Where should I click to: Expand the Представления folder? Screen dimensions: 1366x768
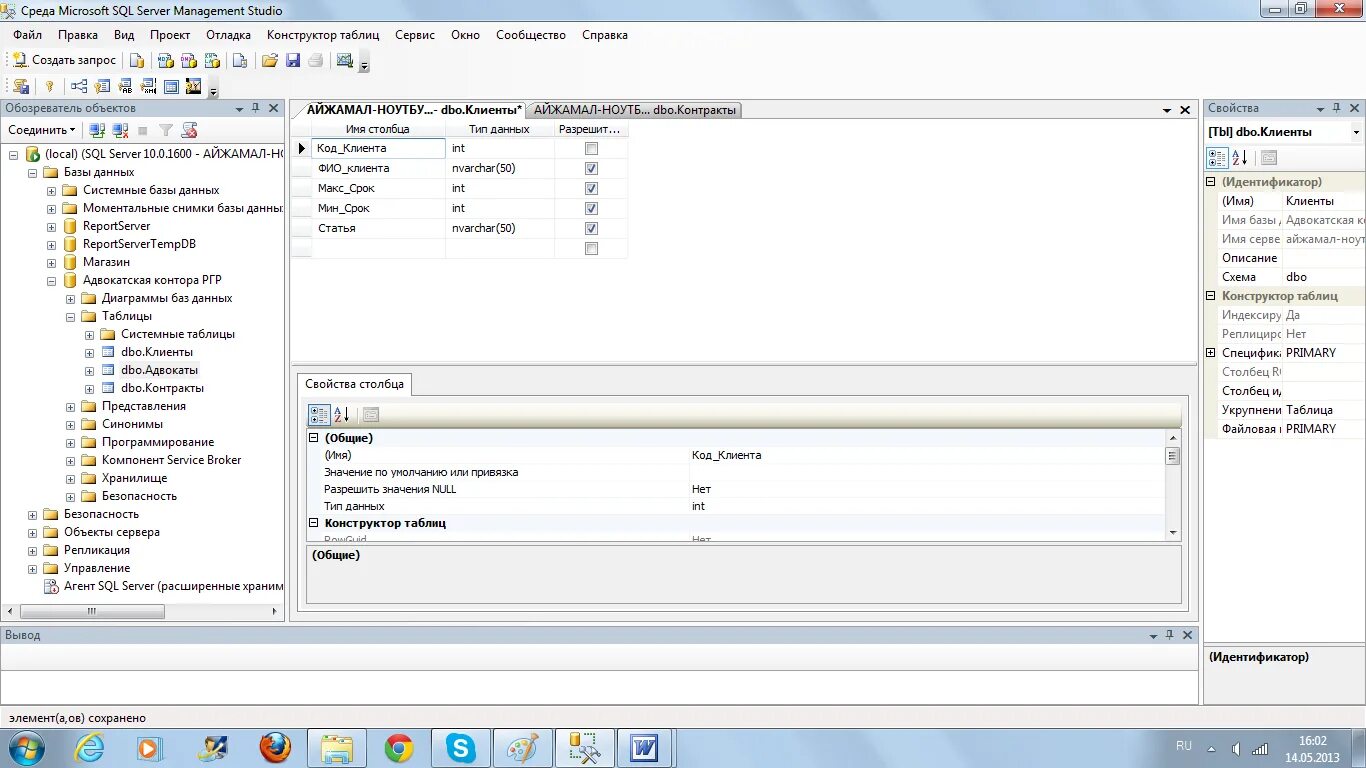tap(71, 406)
